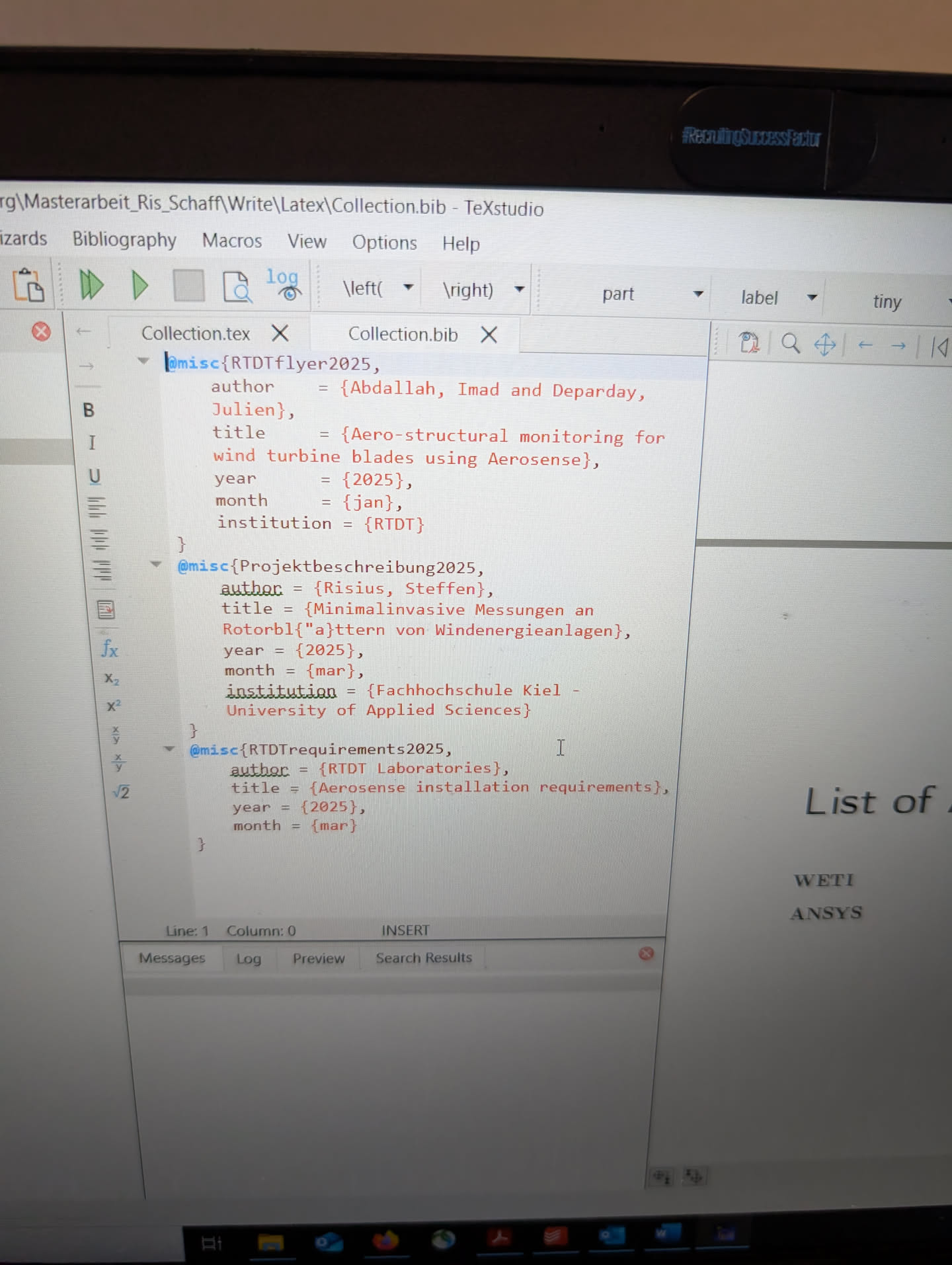Collapse the Projektbeschreibung2025 entry fold arrow

[x=156, y=564]
